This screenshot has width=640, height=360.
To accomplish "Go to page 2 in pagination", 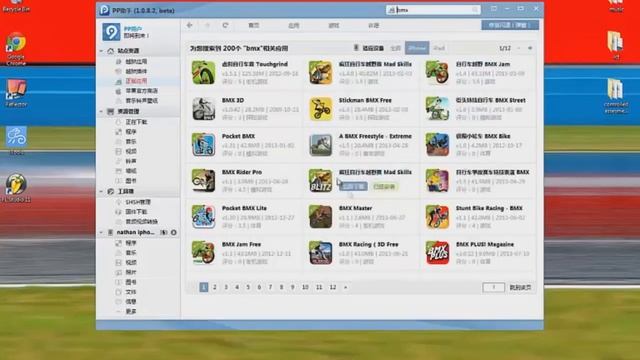I will [x=215, y=287].
